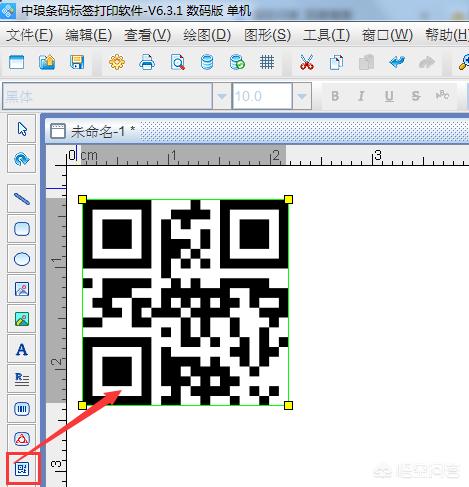Open the 文件(F) menu

(29, 35)
